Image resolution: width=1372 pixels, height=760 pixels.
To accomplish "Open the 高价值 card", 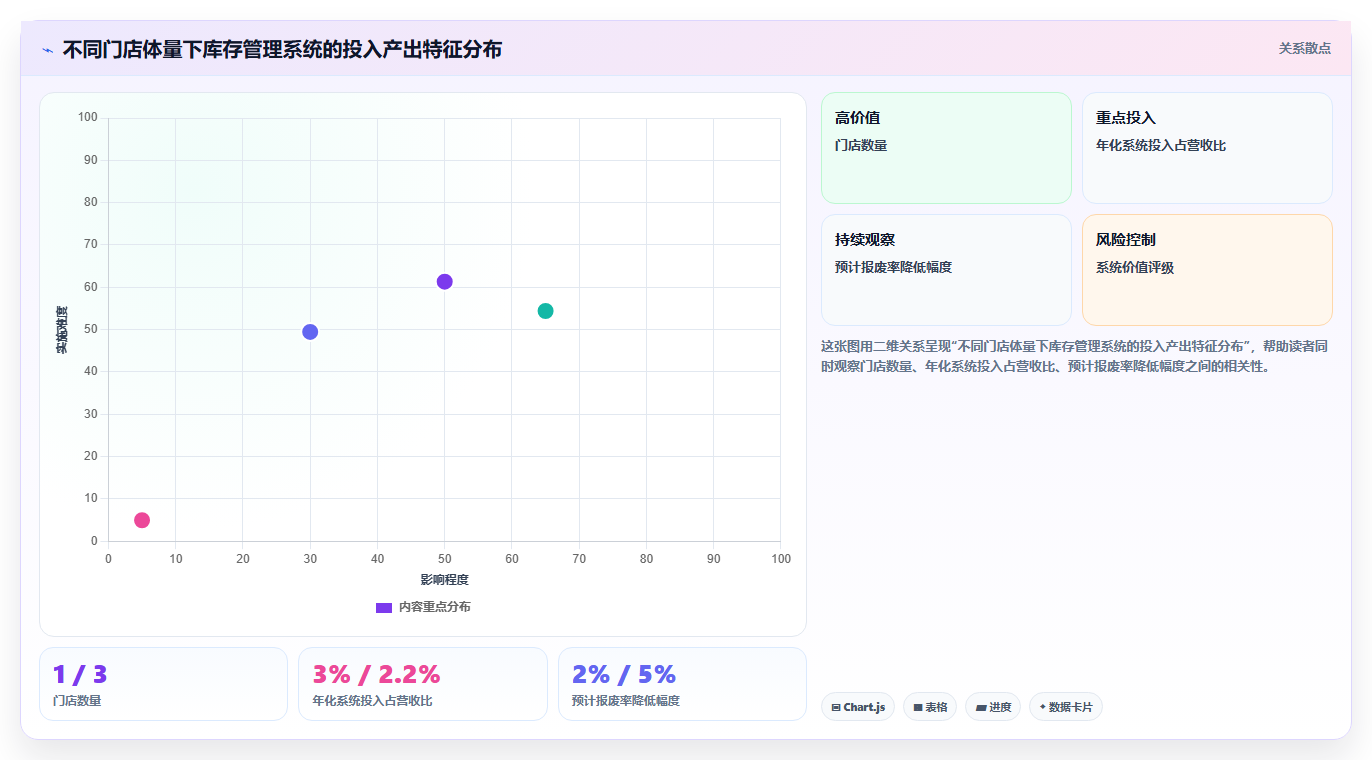I will 946,148.
